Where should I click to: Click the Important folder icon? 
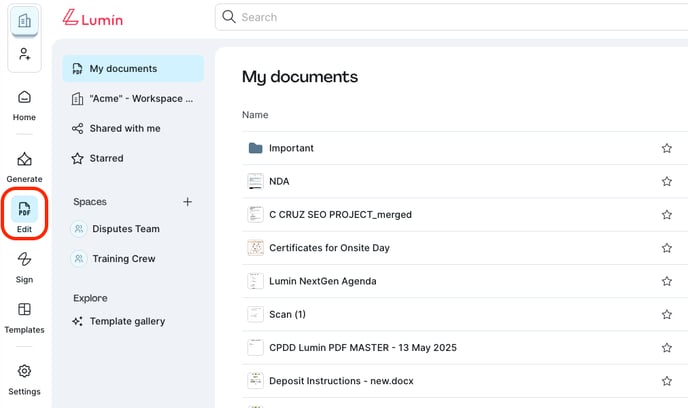255,148
